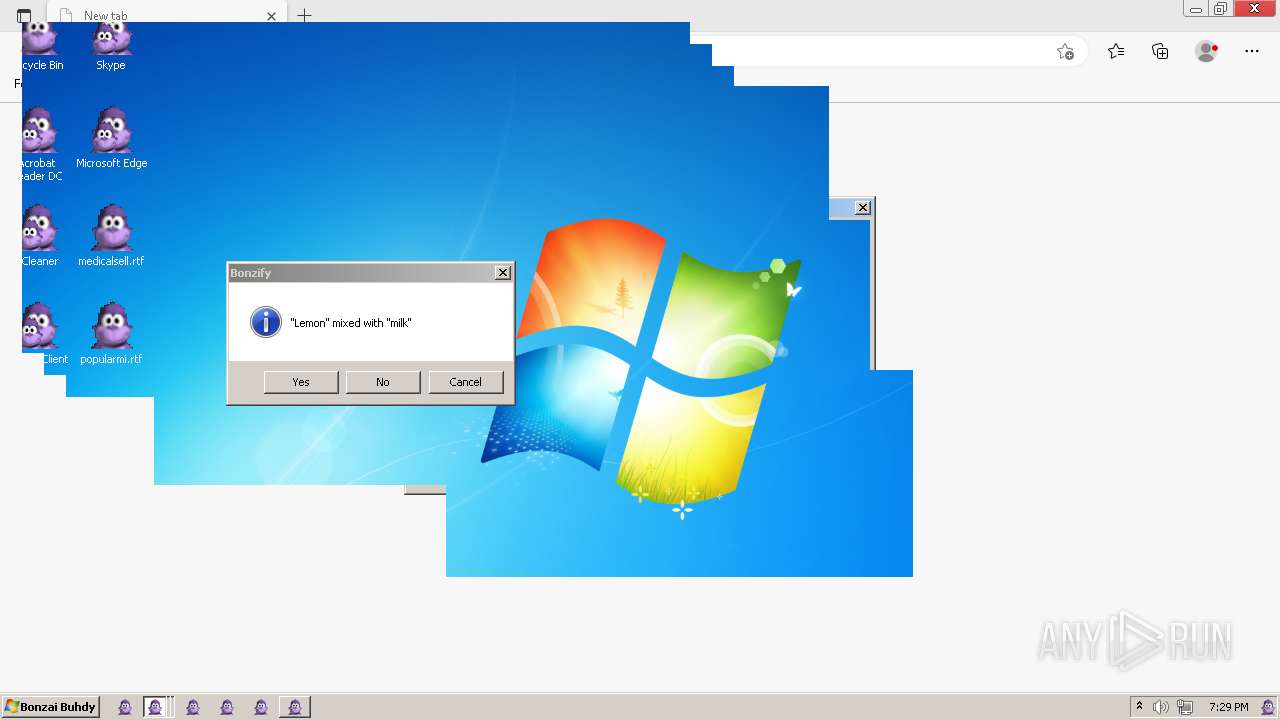The height and width of the screenshot is (720, 1280).
Task: Click the blue info icon in Bonzify dialog
Action: click(265, 322)
